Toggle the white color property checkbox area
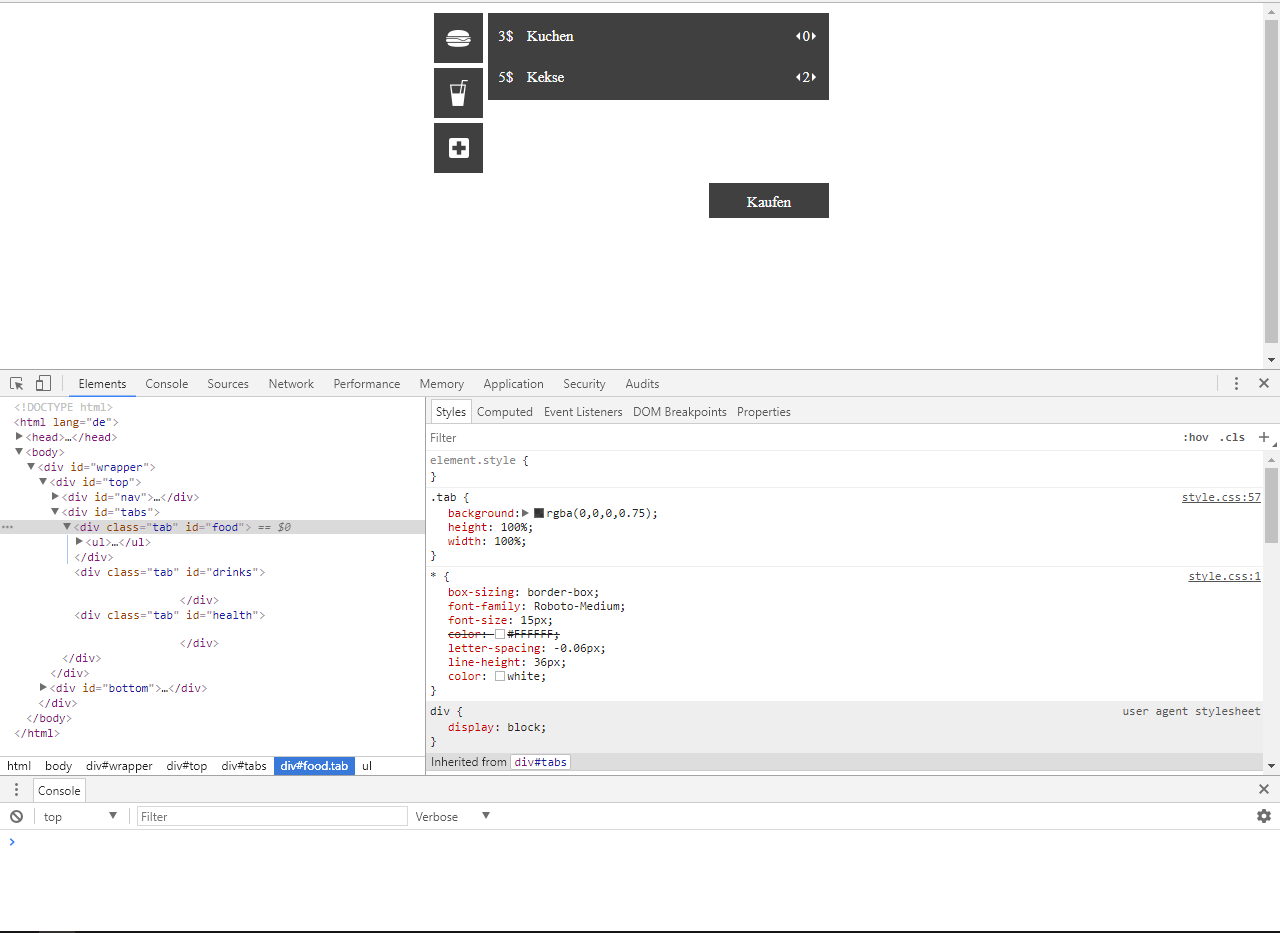 [500, 676]
